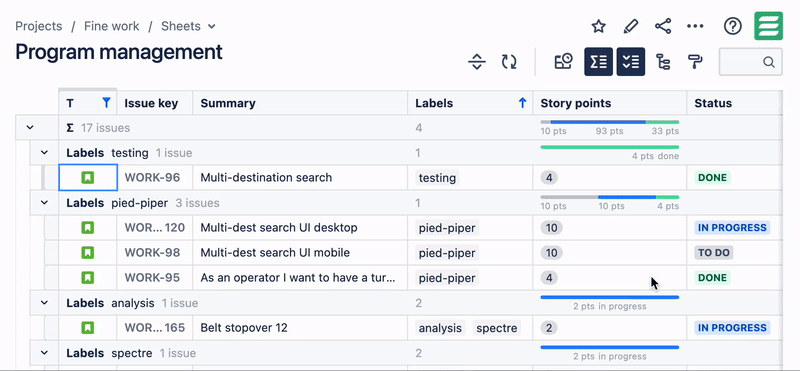Star this sheet as favorite
Image resolution: width=800 pixels, height=371 pixels.
coord(598,26)
